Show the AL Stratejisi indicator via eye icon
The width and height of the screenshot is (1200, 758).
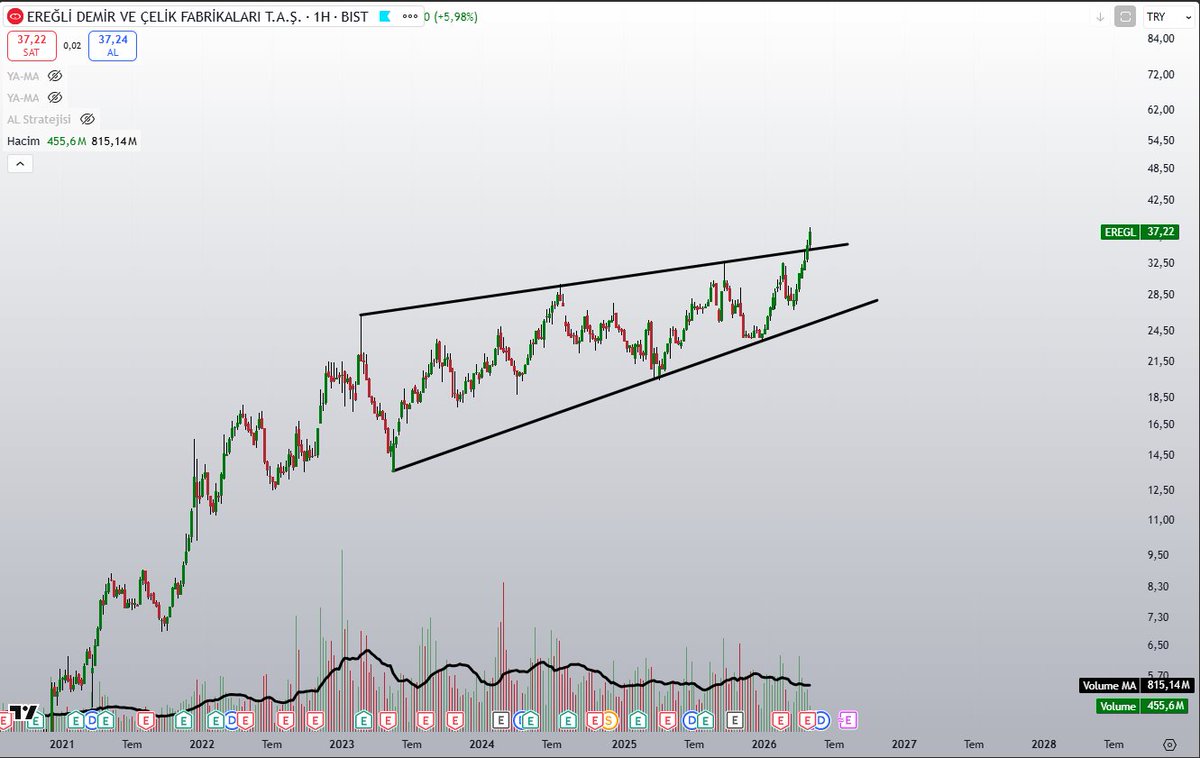[x=87, y=119]
